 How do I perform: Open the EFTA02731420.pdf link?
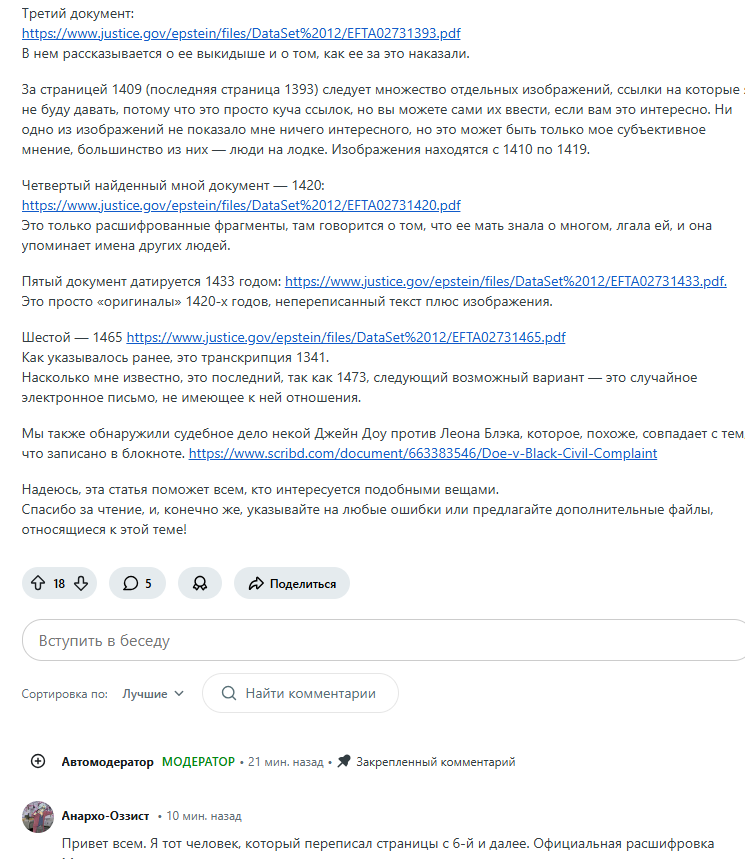[x=241, y=205]
